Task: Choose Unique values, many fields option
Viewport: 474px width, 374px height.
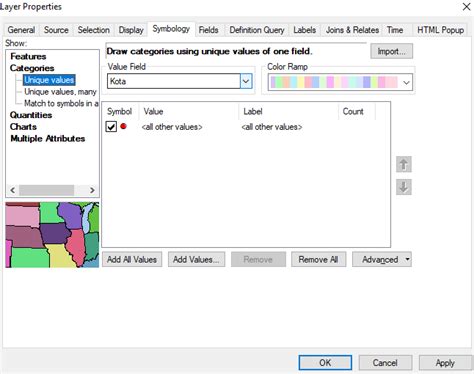Action: click(x=60, y=92)
